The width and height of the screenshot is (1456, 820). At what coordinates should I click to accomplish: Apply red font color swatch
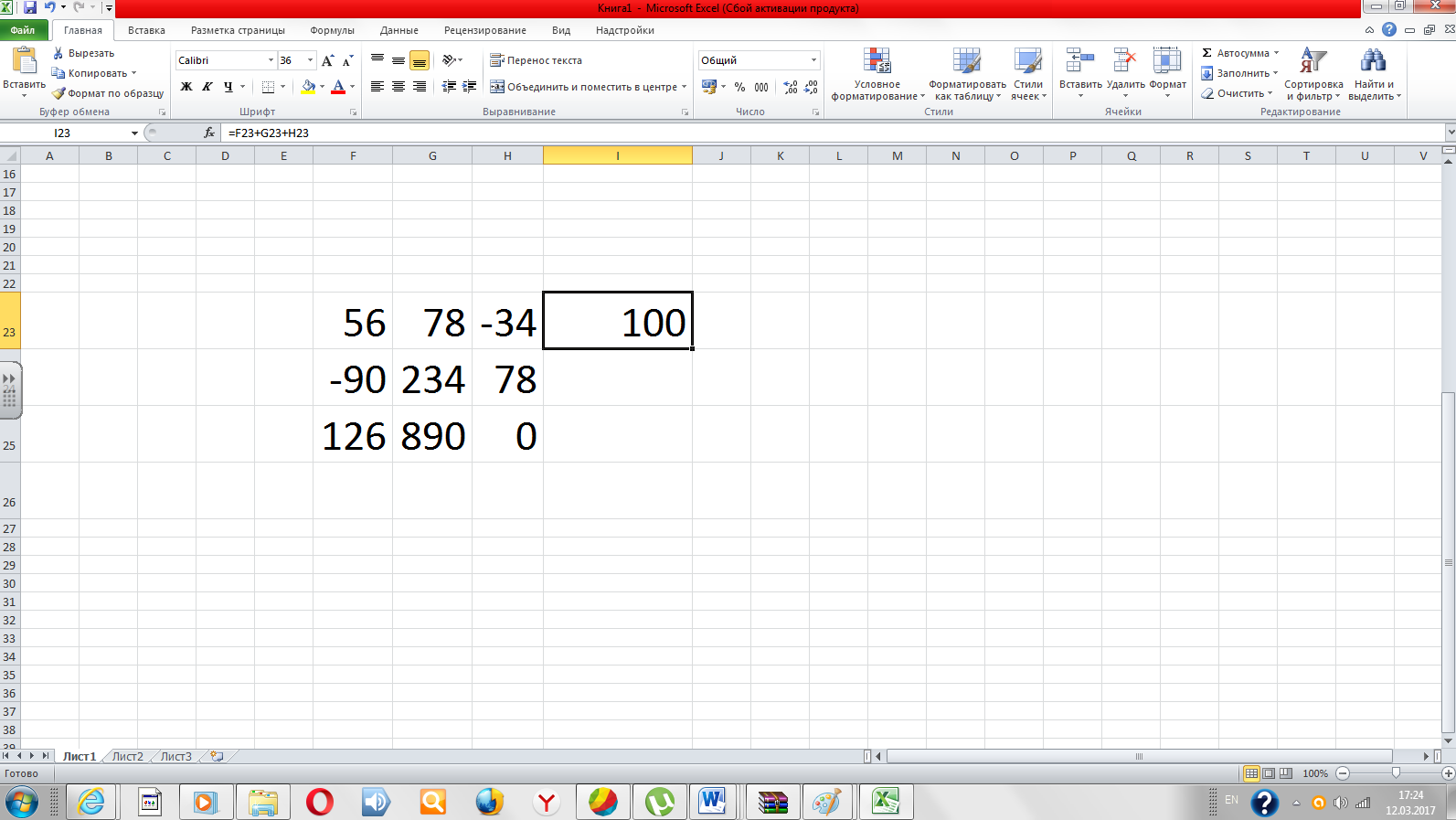pos(338,87)
